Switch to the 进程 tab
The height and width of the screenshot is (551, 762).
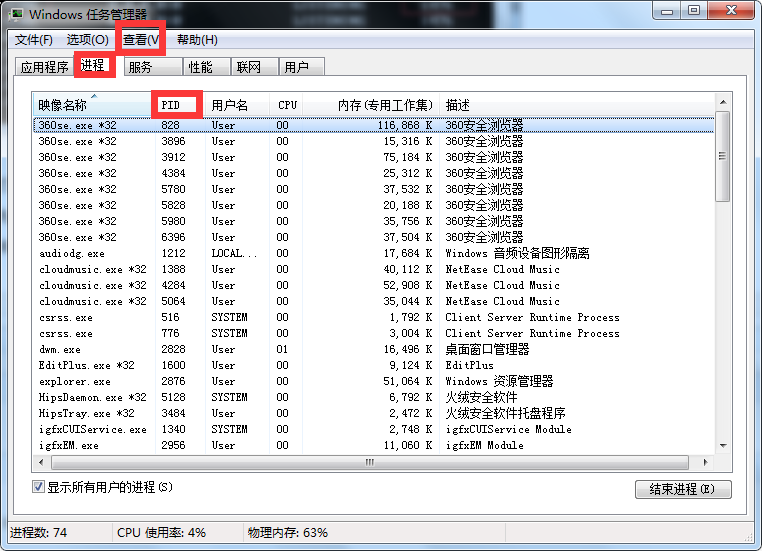(94, 65)
